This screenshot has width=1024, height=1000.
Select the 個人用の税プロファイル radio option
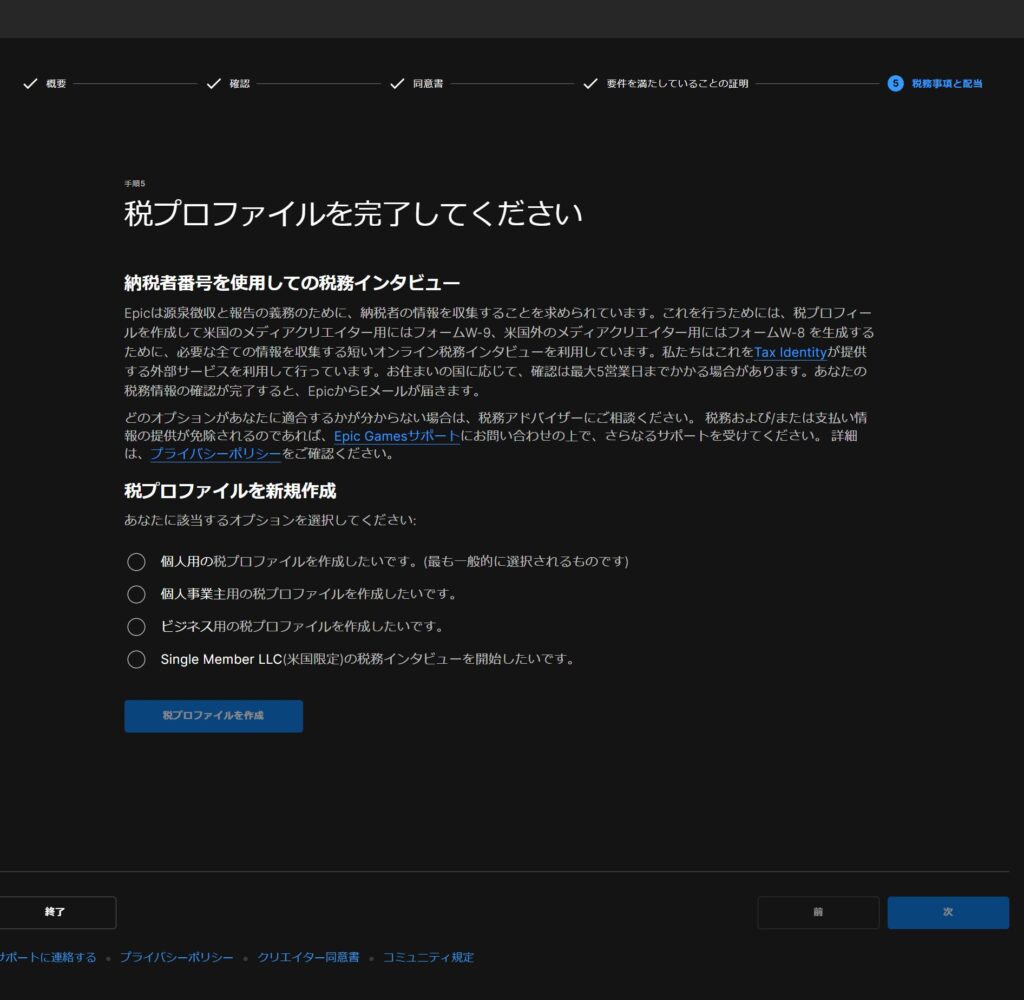point(136,562)
